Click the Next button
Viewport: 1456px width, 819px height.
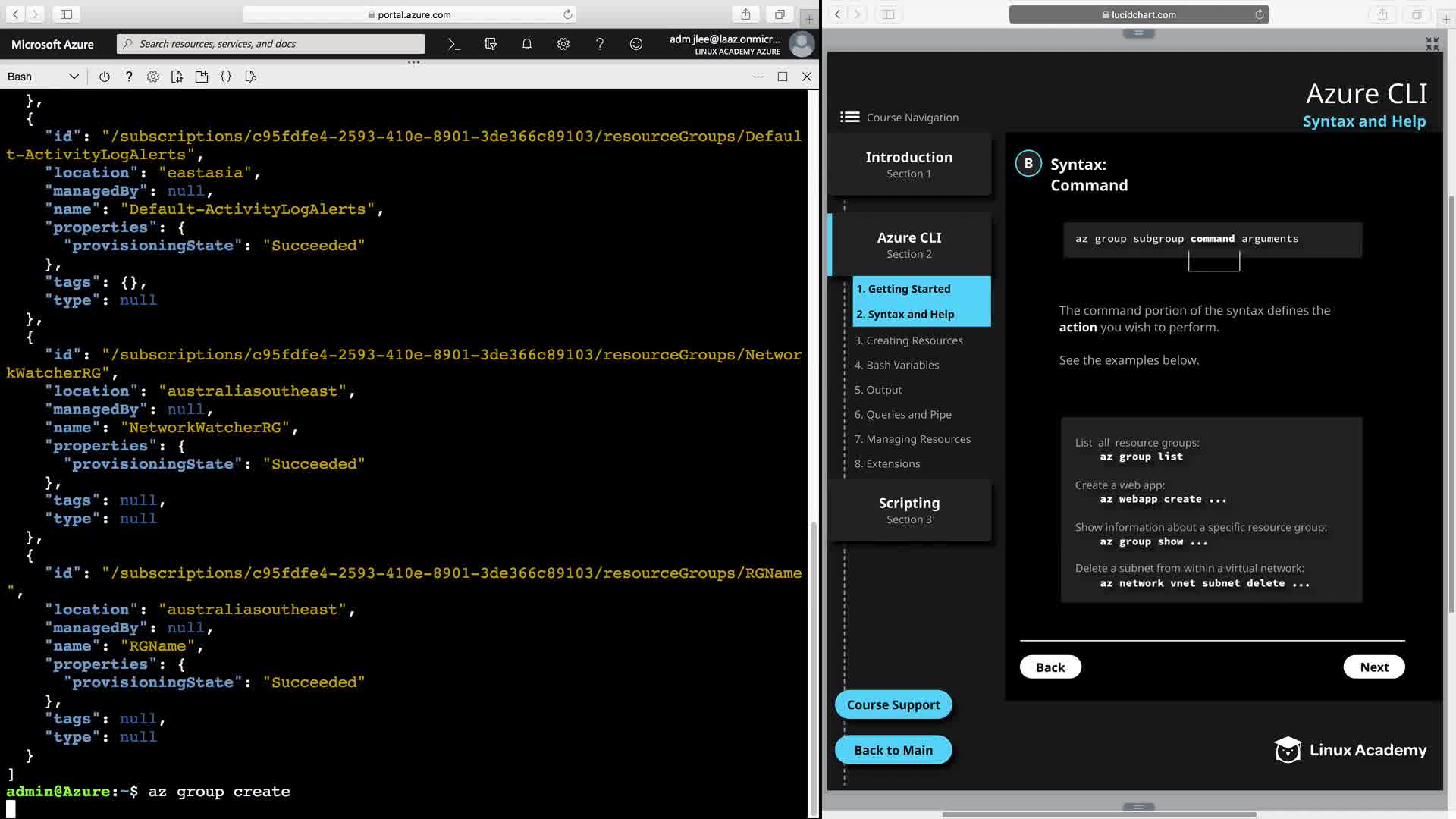(x=1373, y=667)
